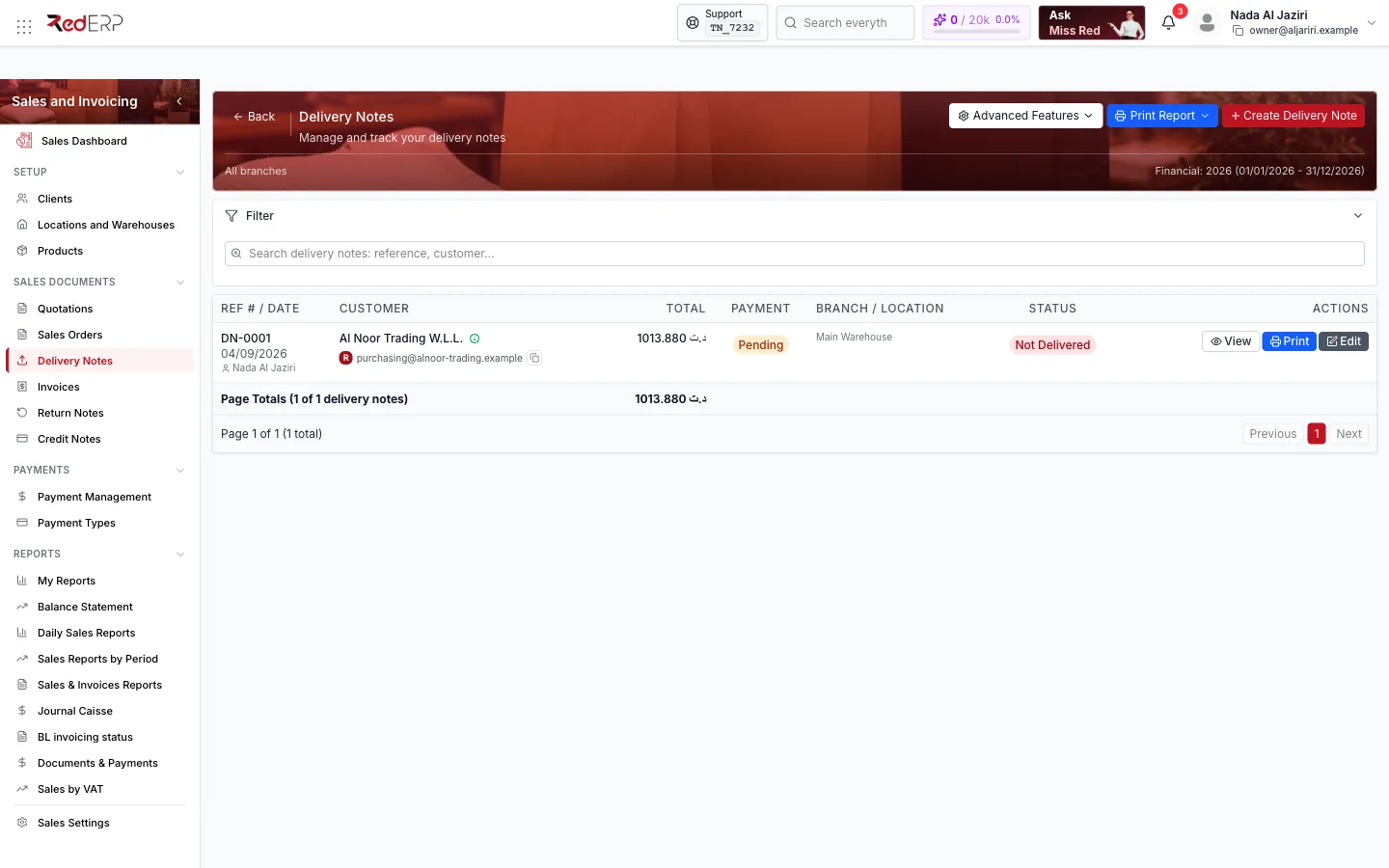This screenshot has height=868, width=1389.
Task: Click the Quotations document icon
Action: click(22, 309)
